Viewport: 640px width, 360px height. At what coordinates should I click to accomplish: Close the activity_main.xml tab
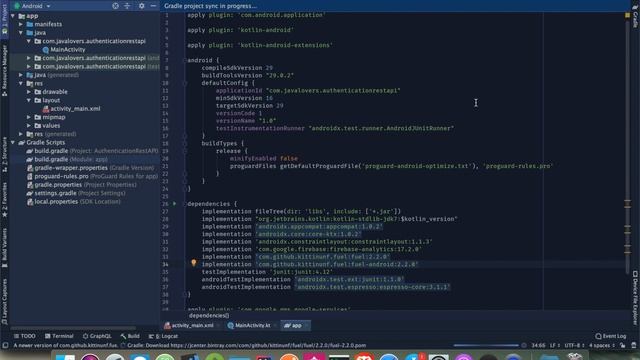pyautogui.click(x=219, y=325)
